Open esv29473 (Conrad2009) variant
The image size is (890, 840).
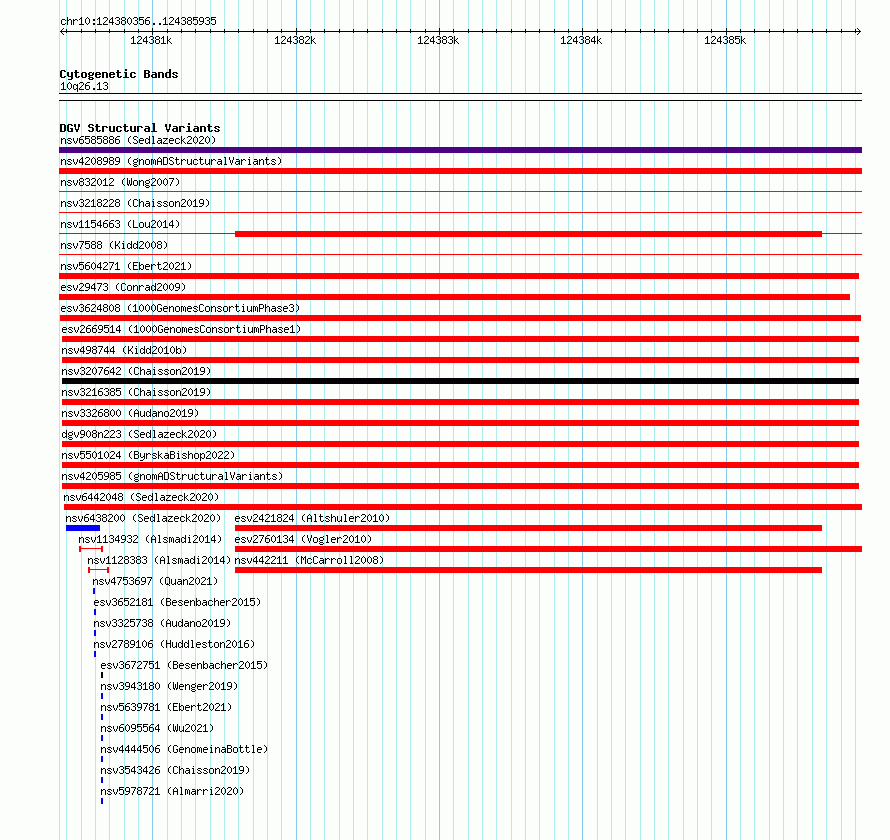pyautogui.click(x=123, y=287)
